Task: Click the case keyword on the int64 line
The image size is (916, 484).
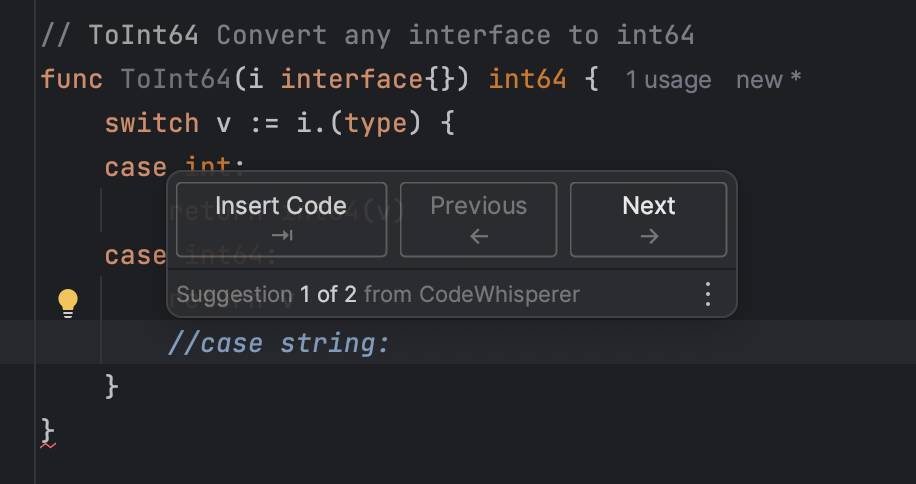Action: [x=136, y=255]
